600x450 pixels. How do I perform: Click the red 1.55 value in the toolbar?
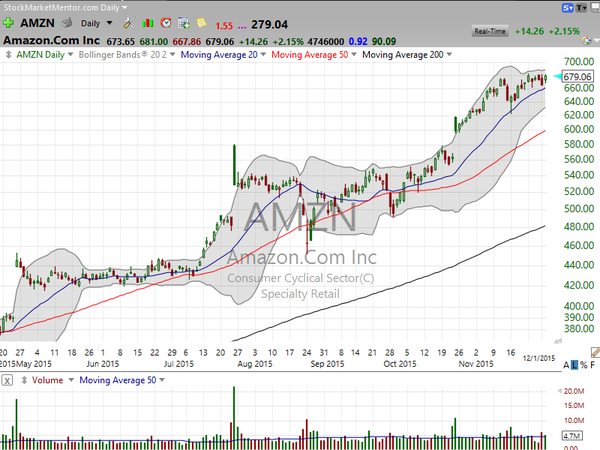[x=224, y=26]
